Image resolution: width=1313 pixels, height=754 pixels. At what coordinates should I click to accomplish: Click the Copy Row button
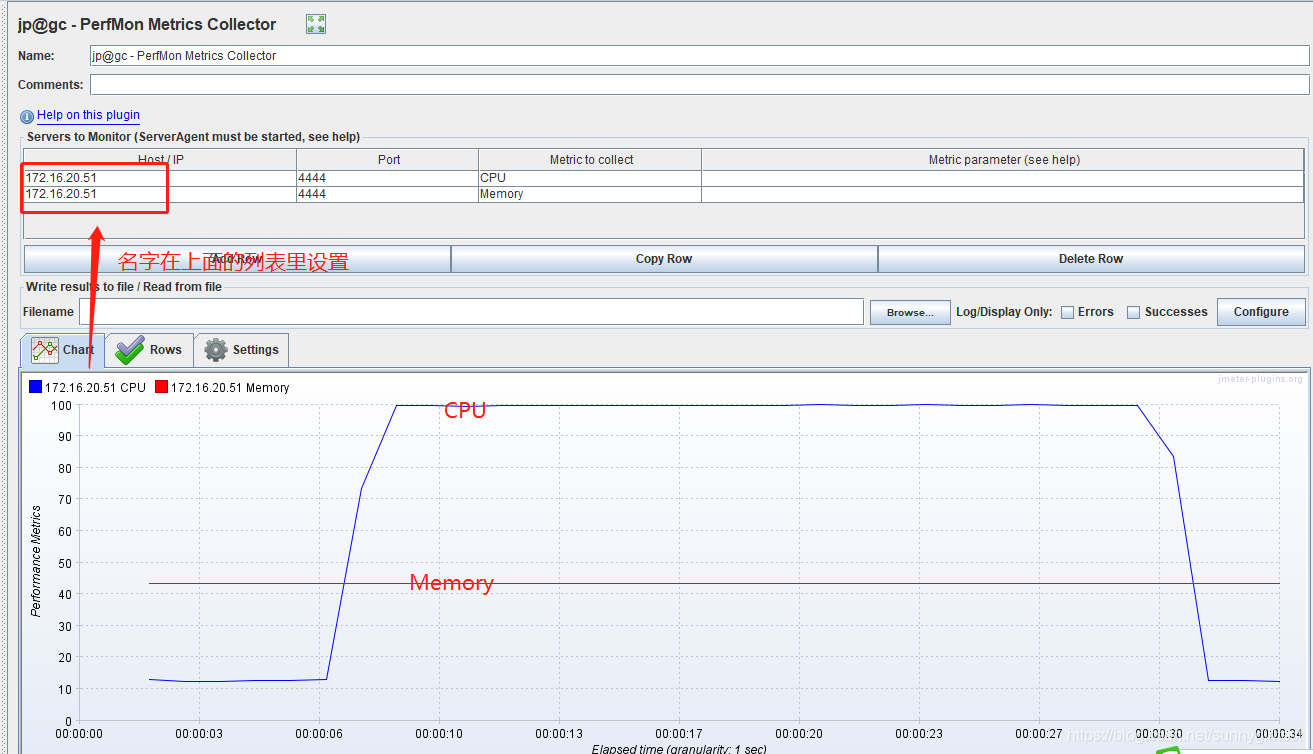coord(663,258)
